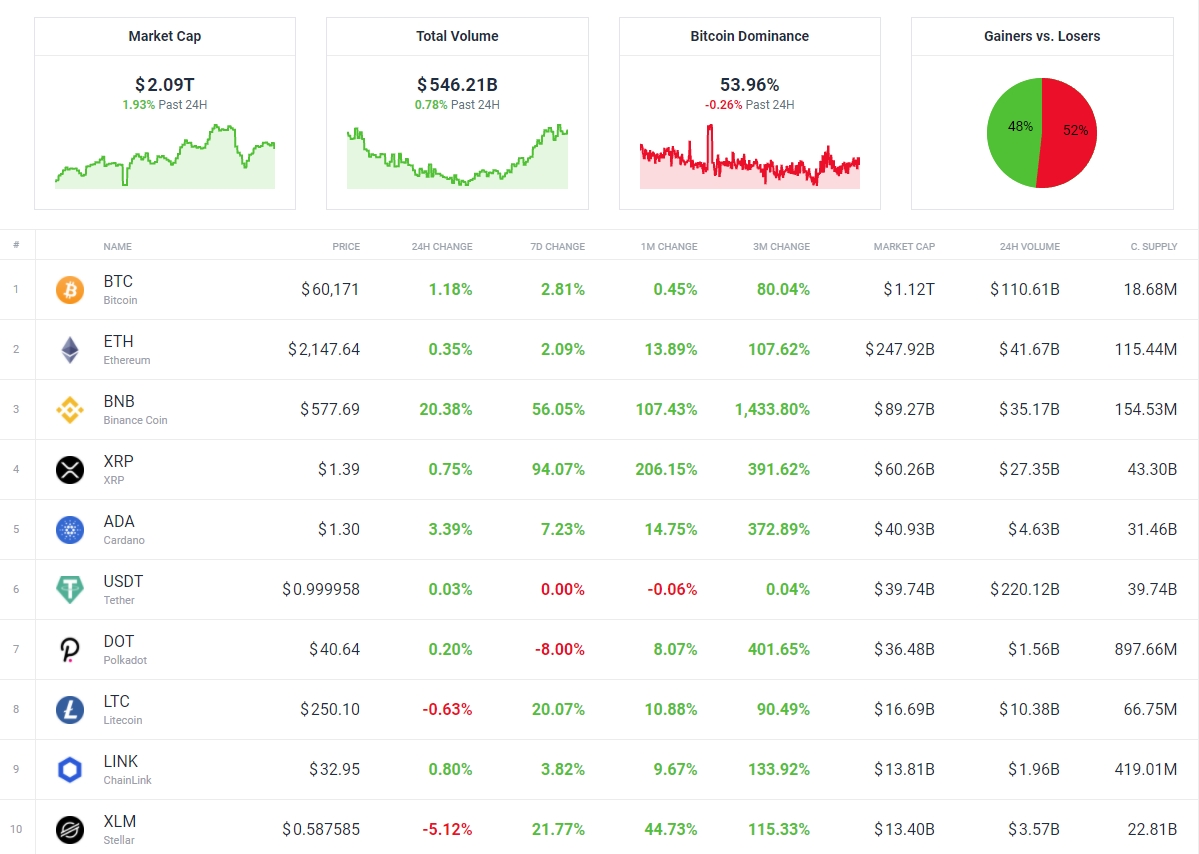This screenshot has width=1199, height=854.
Task: Click the Cardano blue logo icon
Action: click(70, 530)
